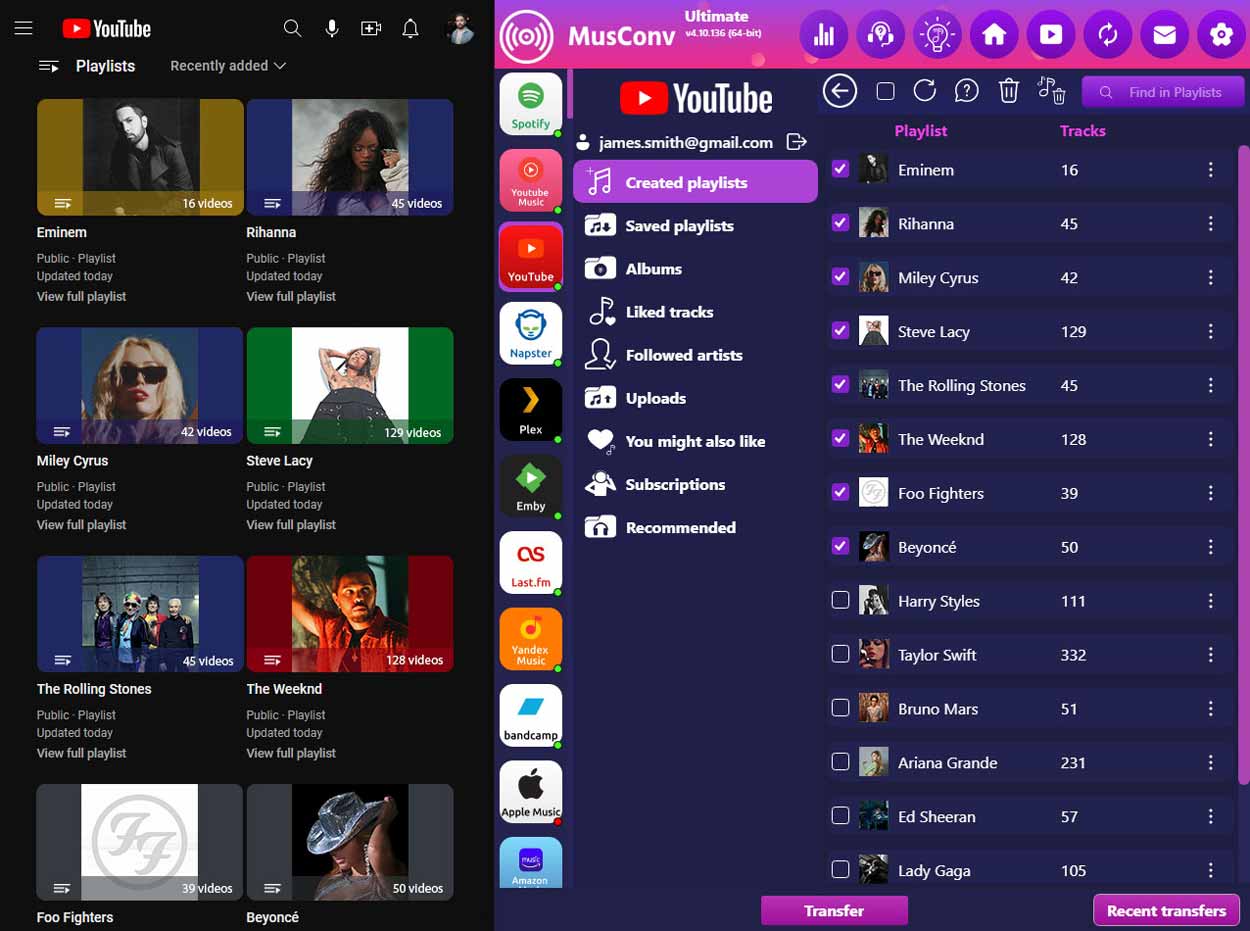Open three-dot menu for Ed Sheeran row
Image resolution: width=1250 pixels, height=931 pixels.
[x=1211, y=817]
